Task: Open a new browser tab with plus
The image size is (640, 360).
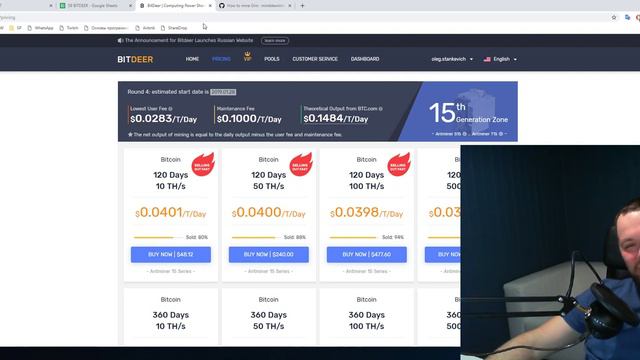Action: pos(302,6)
